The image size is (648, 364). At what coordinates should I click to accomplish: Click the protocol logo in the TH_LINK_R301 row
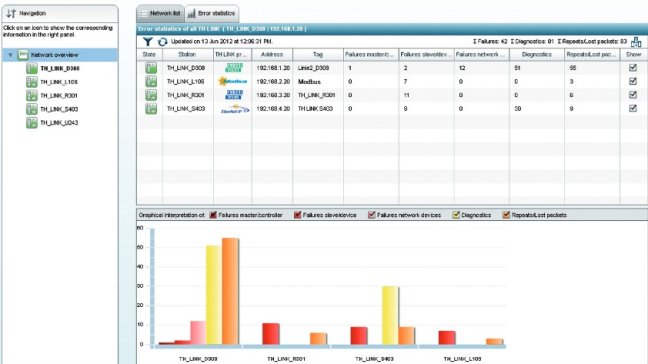tap(234, 95)
